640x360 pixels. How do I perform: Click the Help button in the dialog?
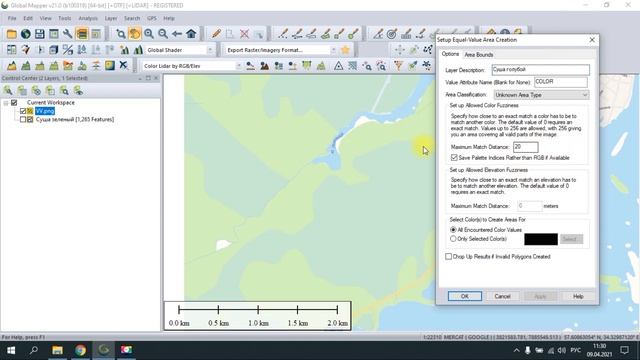coord(578,296)
